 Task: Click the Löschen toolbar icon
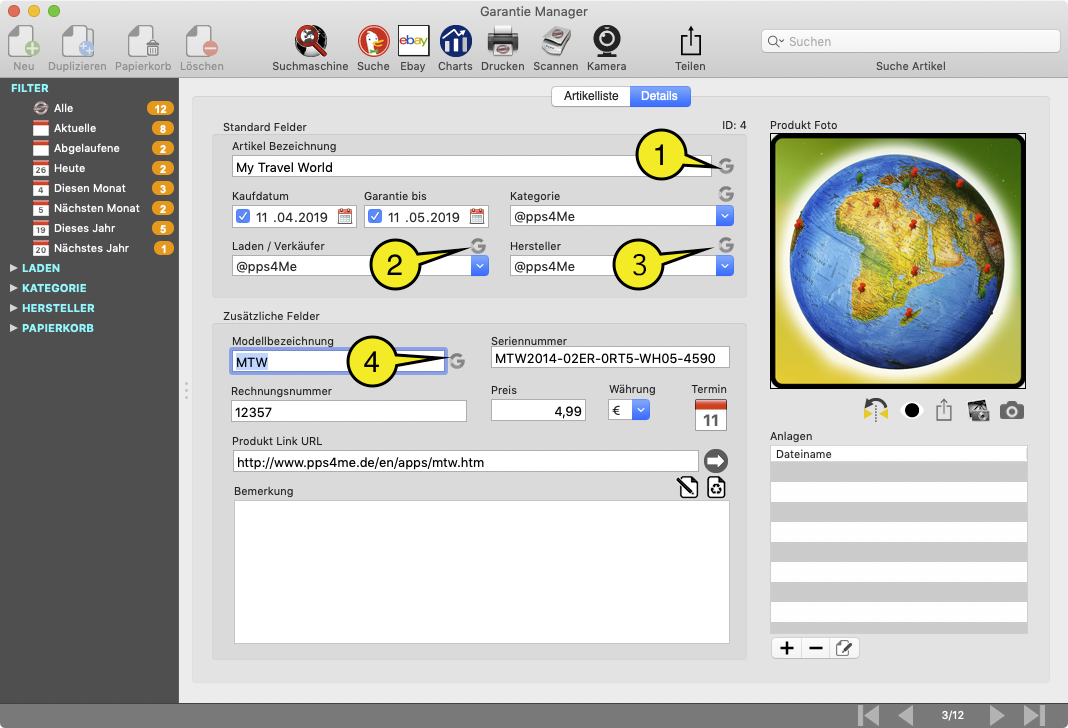(202, 42)
